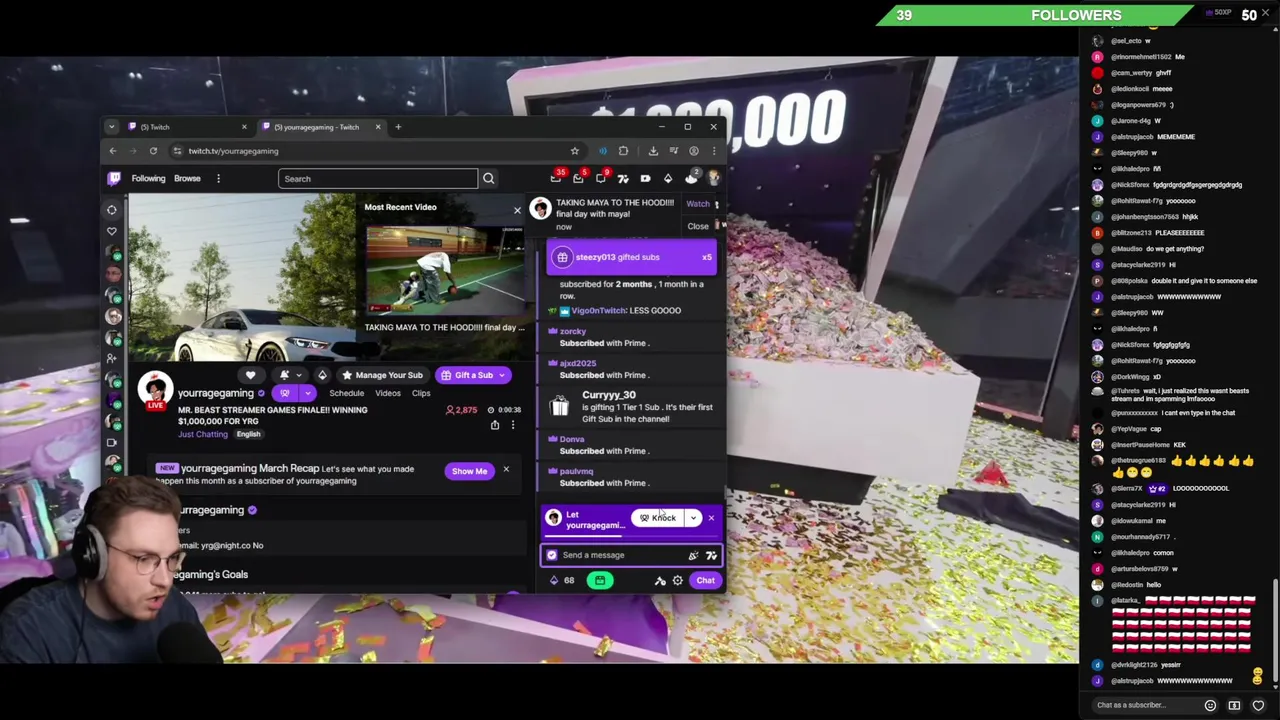
Task: Click the 68 Bits balance in chat
Action: click(562, 581)
